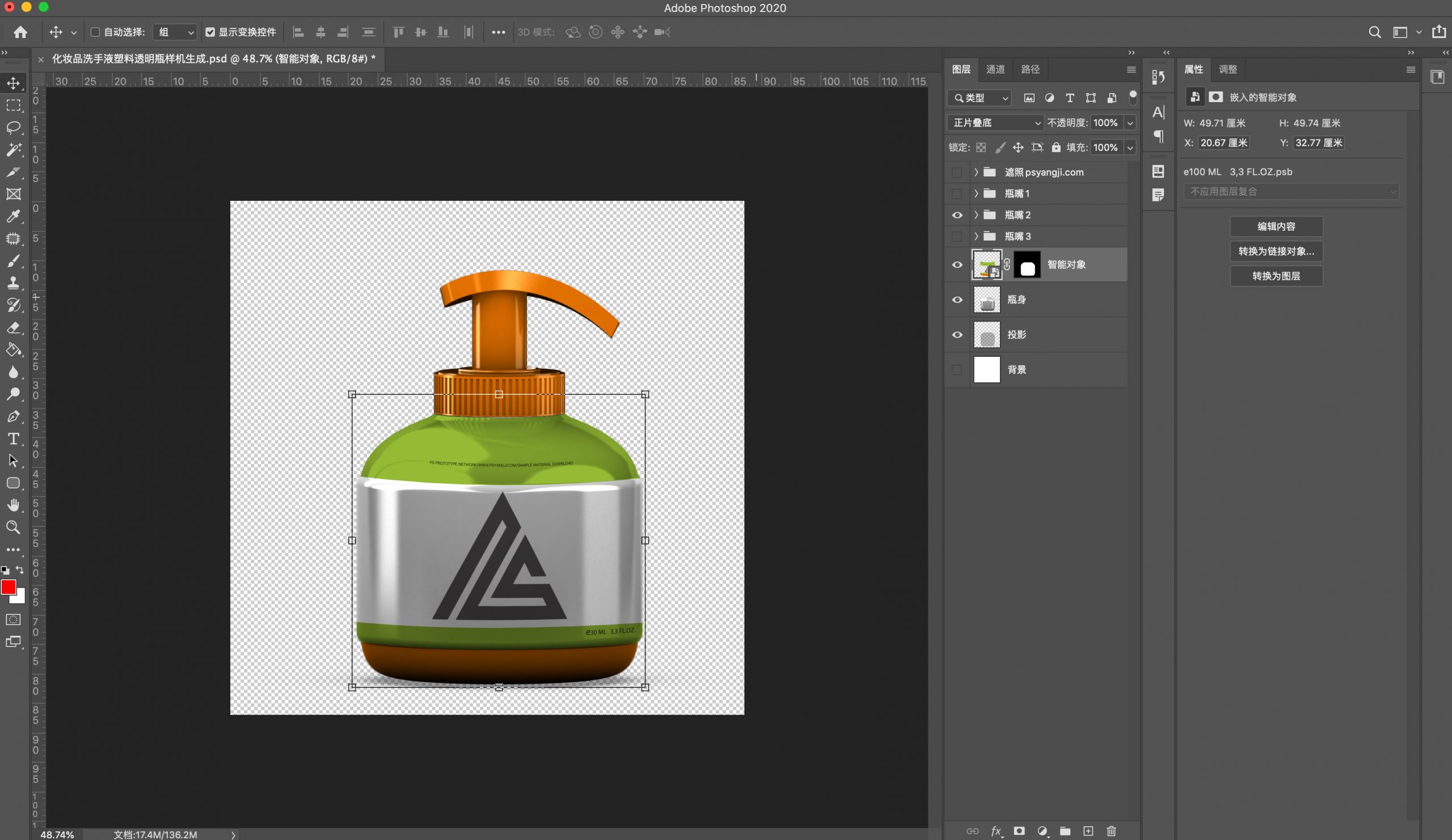Select the Lasso tool
The height and width of the screenshot is (840, 1452).
pos(13,127)
